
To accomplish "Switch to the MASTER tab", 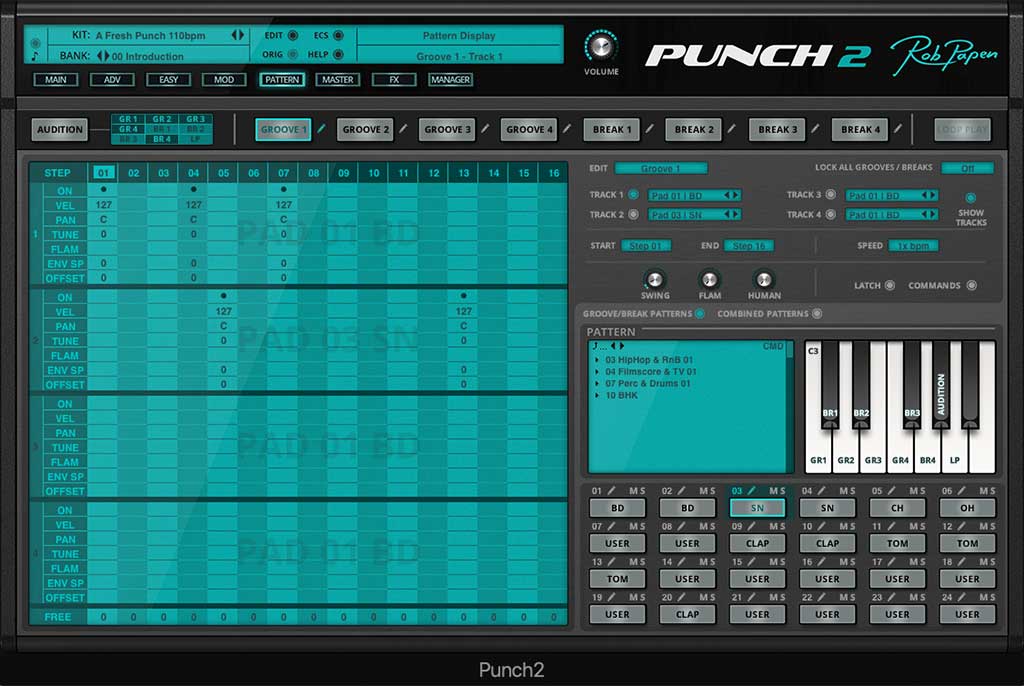I will [x=337, y=80].
